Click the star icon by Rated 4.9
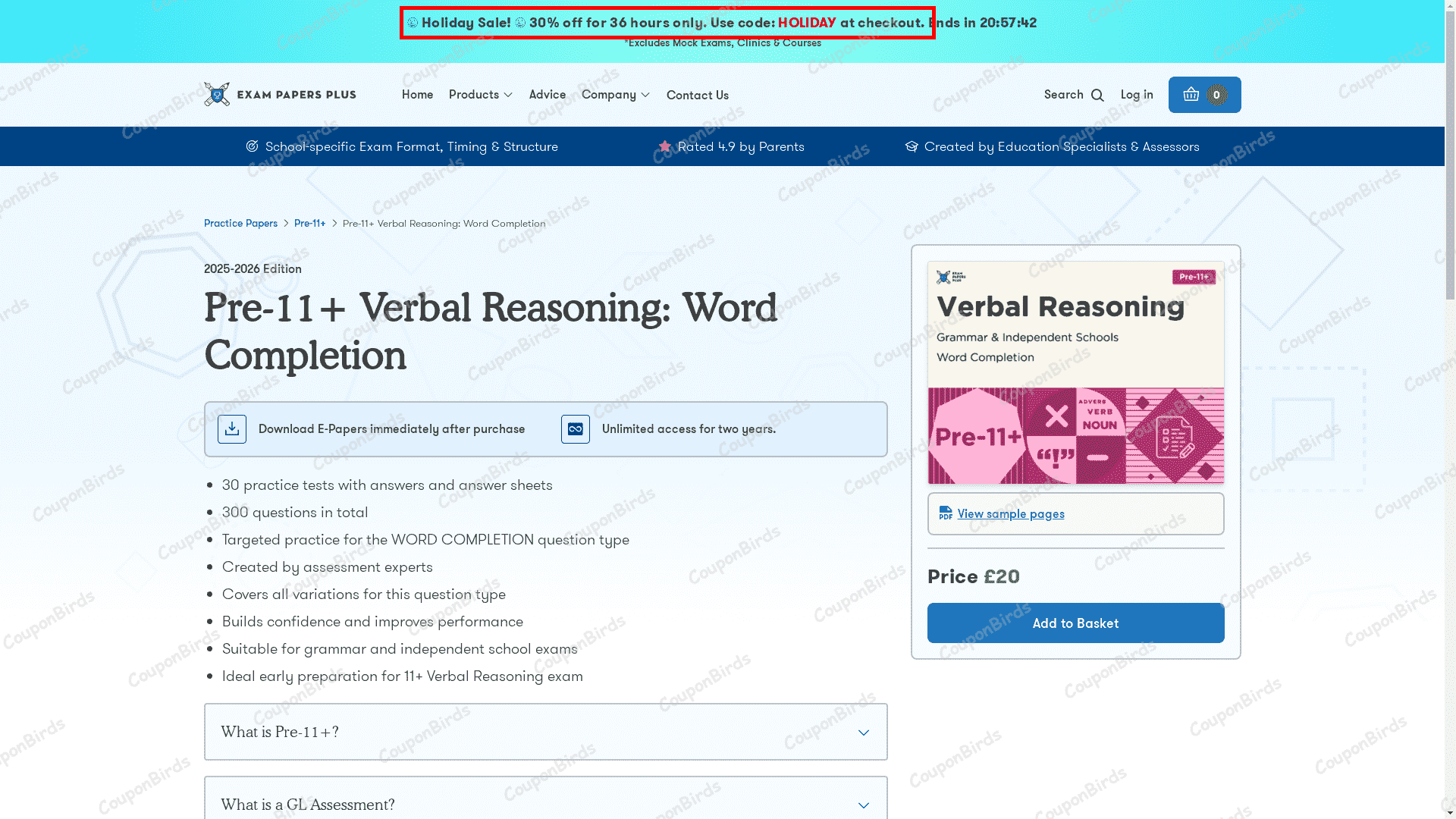This screenshot has height=819, width=1456. 665,146
